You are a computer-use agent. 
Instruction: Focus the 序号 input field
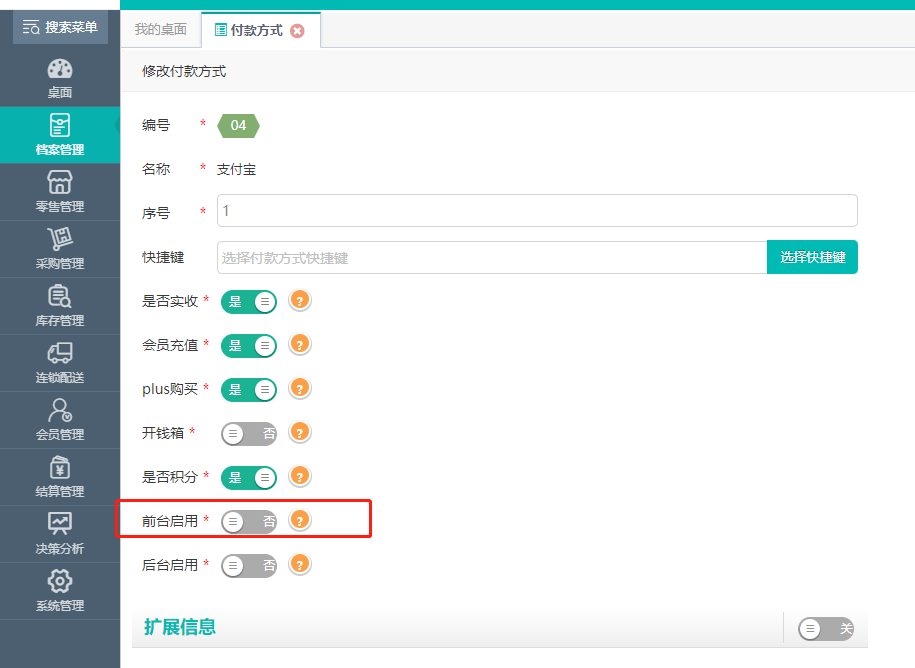537,211
